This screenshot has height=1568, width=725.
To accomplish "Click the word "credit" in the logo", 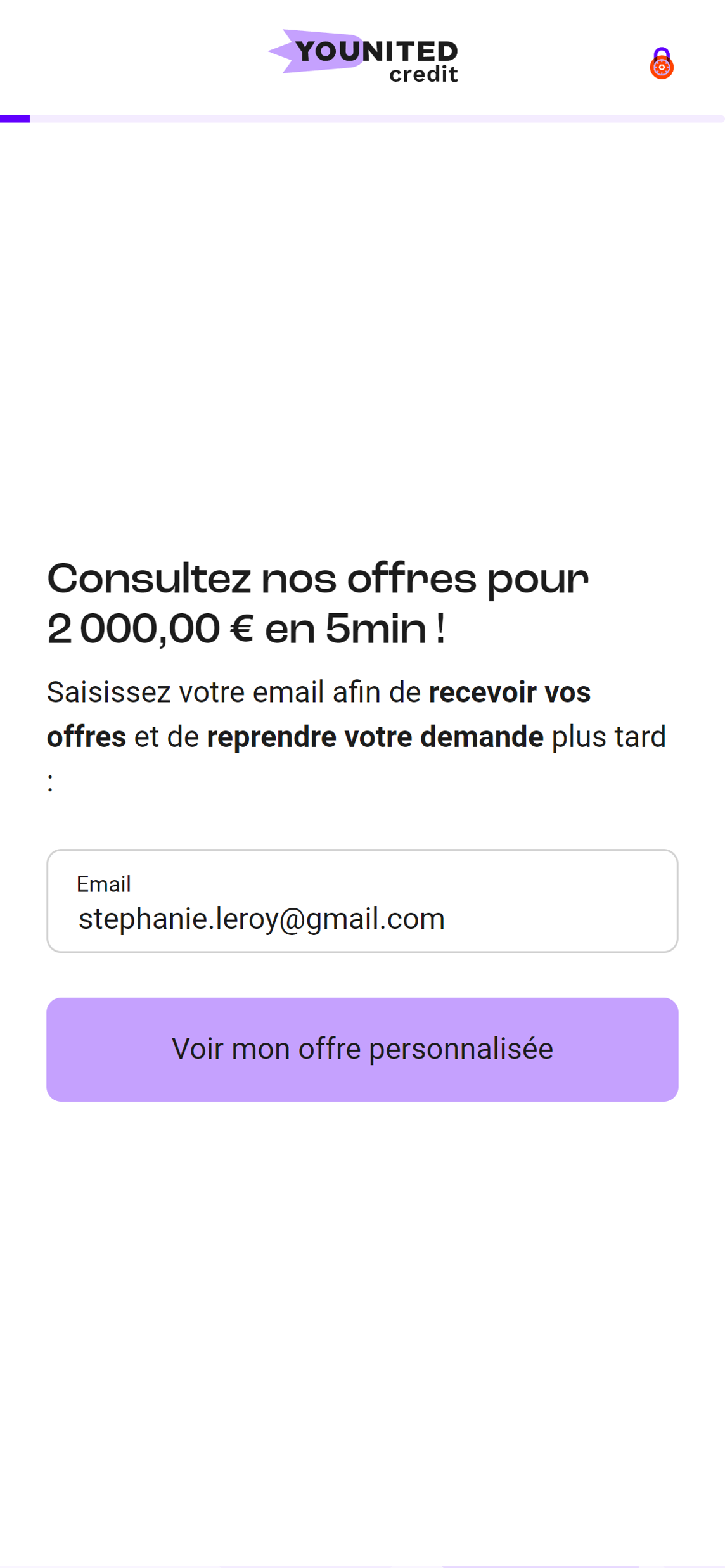I will pyautogui.click(x=423, y=74).
